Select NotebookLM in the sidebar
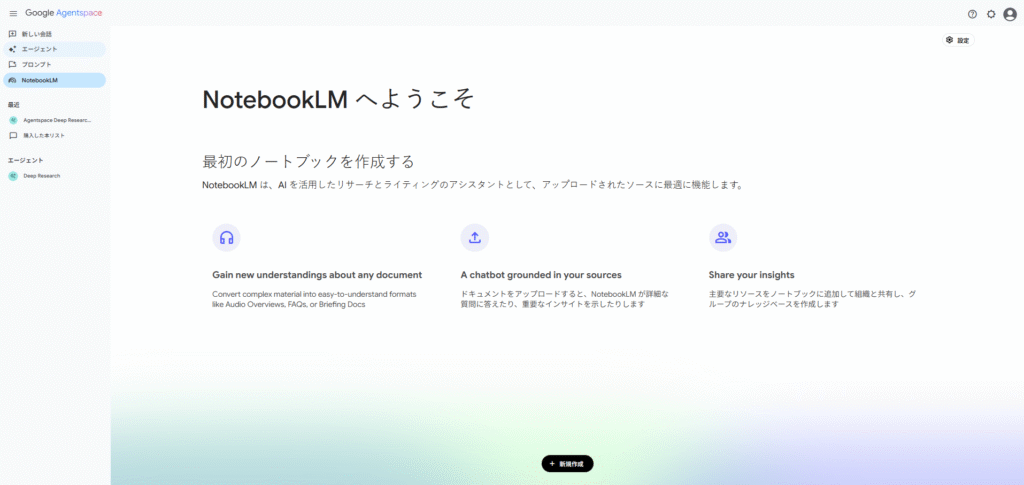This screenshot has height=485, width=1024. click(54, 80)
